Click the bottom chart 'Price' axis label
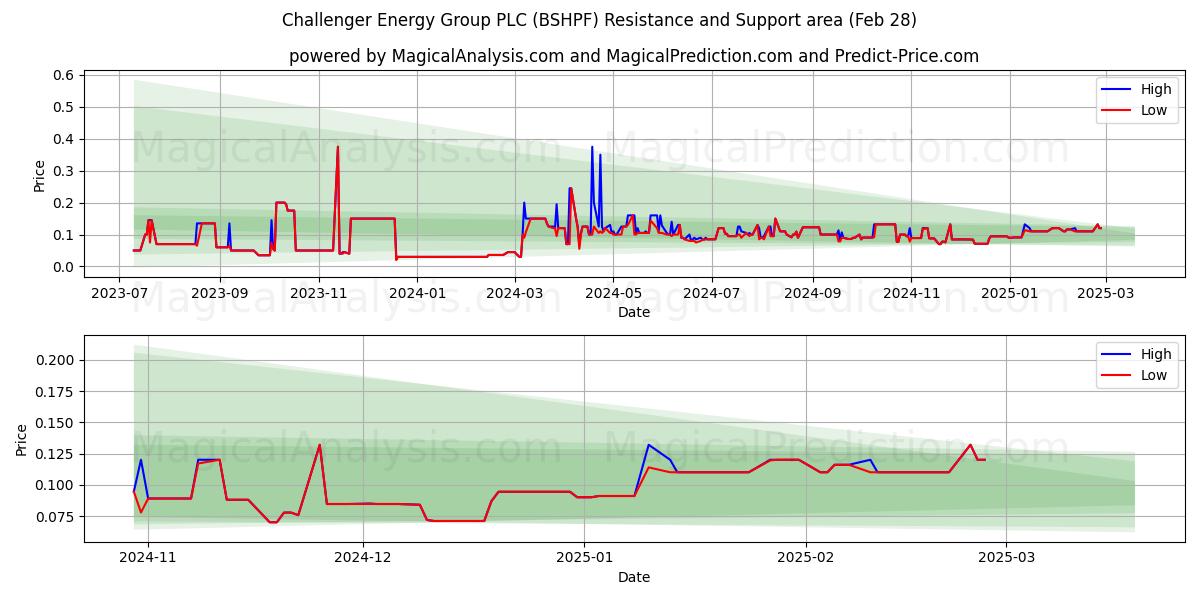The image size is (1200, 600). pos(22,439)
